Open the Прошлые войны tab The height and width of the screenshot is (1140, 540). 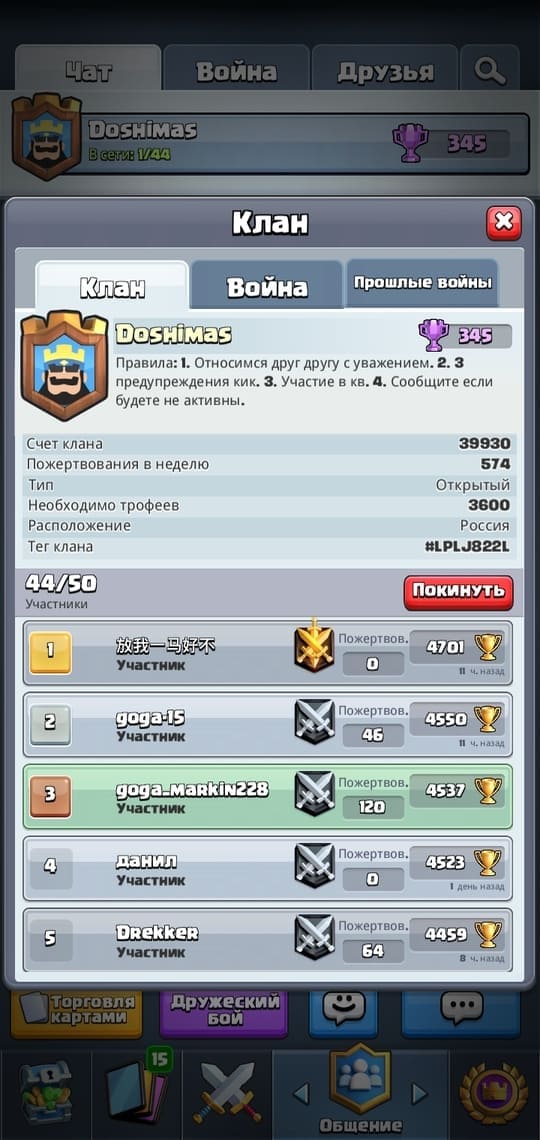coord(422,283)
